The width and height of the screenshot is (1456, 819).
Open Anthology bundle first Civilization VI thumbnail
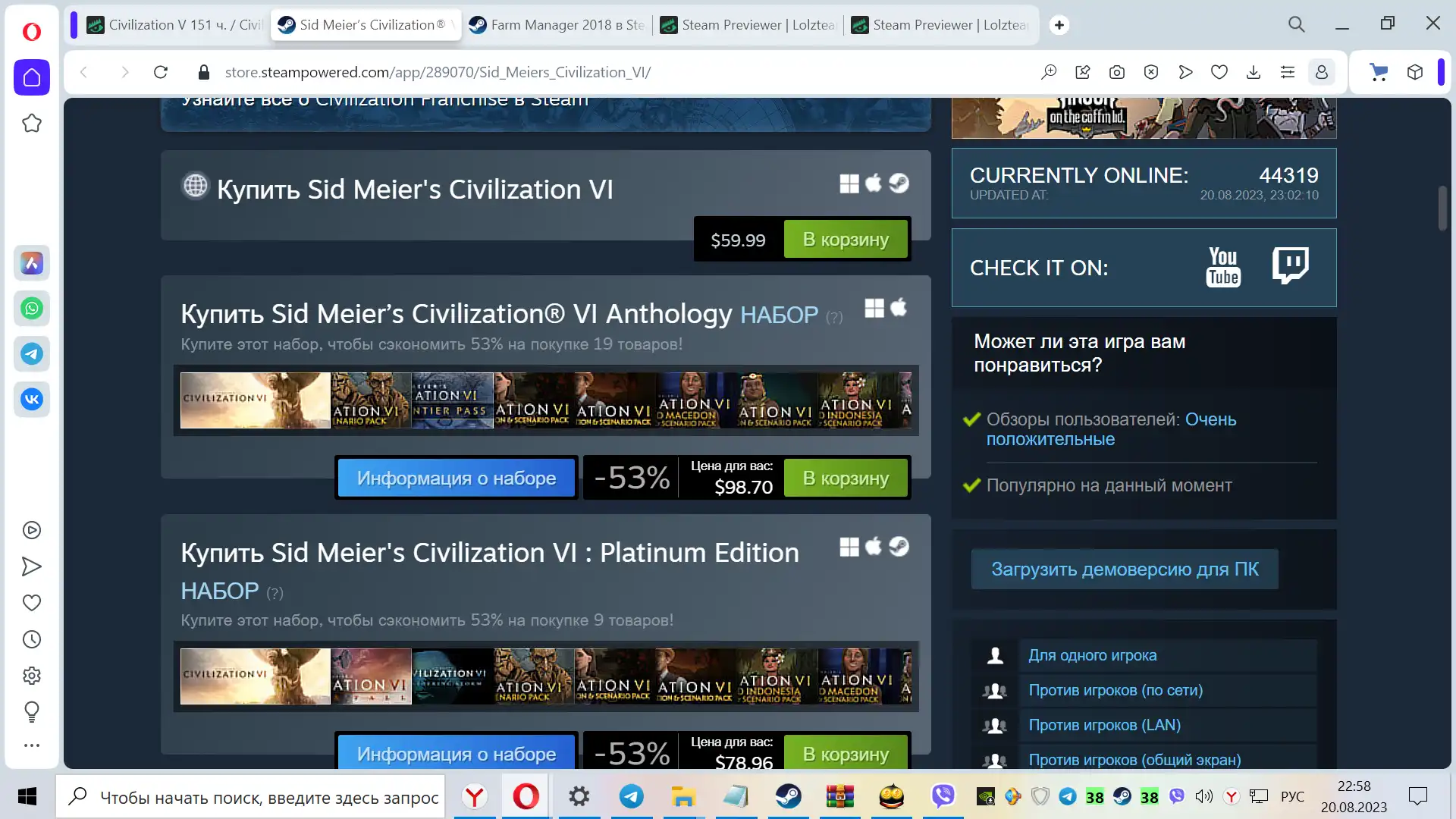pos(256,400)
